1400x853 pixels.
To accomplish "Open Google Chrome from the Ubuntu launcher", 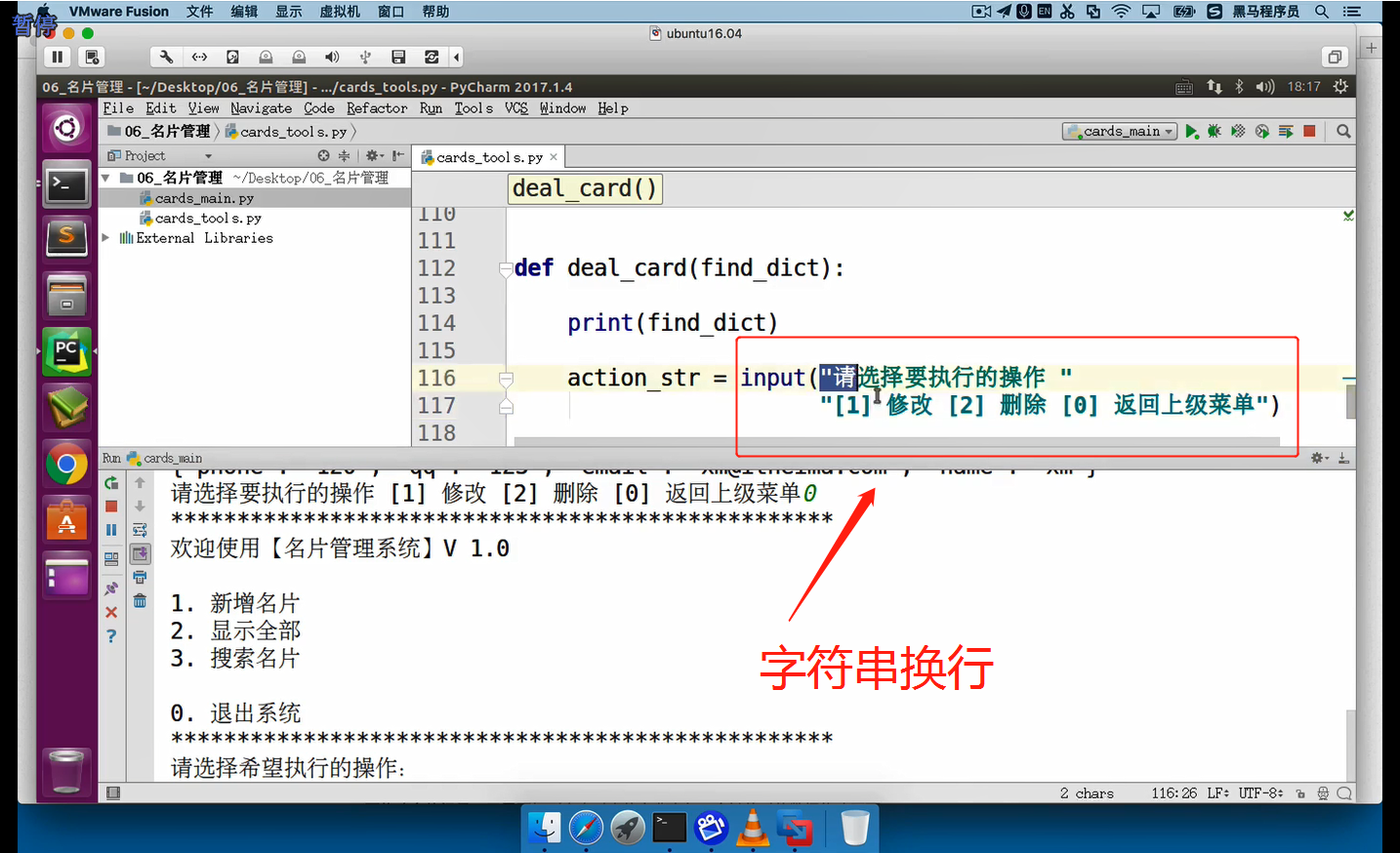I will (x=66, y=464).
